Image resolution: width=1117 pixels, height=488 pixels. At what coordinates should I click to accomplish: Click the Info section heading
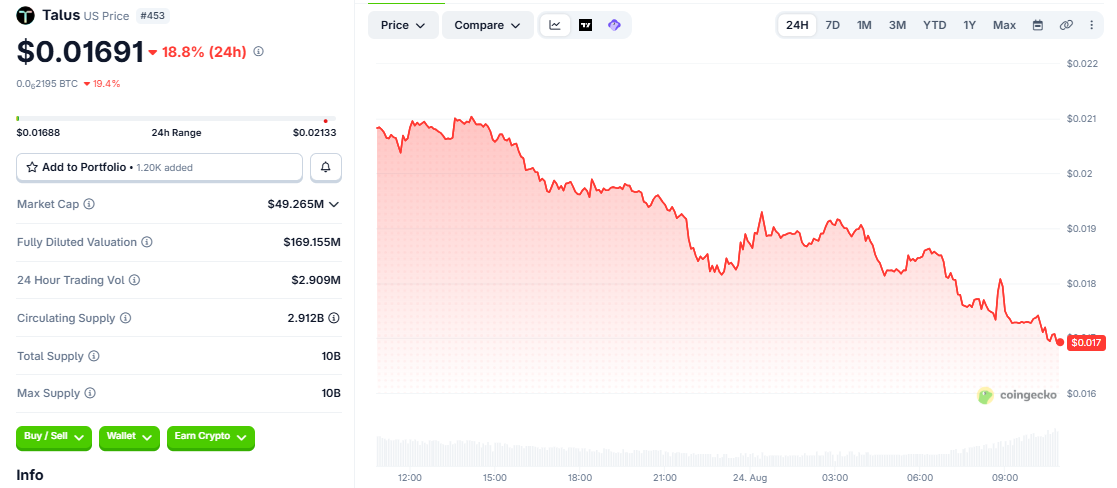click(x=30, y=475)
